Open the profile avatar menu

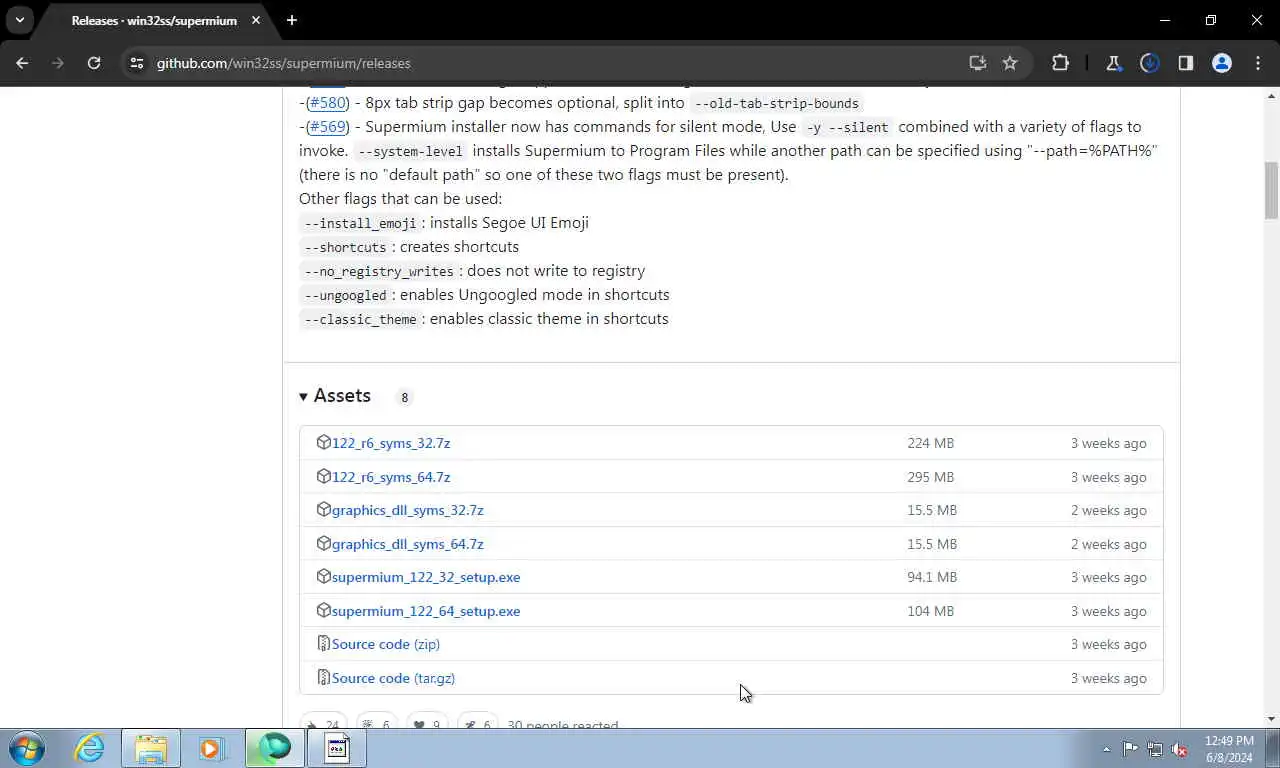(x=1222, y=63)
